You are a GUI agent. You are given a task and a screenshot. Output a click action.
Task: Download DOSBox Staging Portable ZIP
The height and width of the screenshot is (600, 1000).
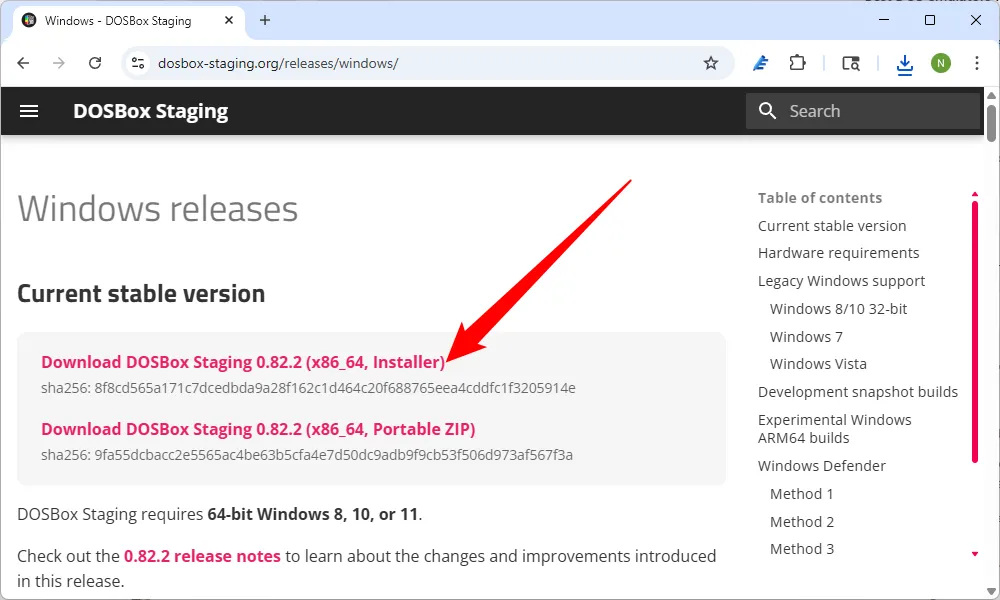tap(258, 429)
